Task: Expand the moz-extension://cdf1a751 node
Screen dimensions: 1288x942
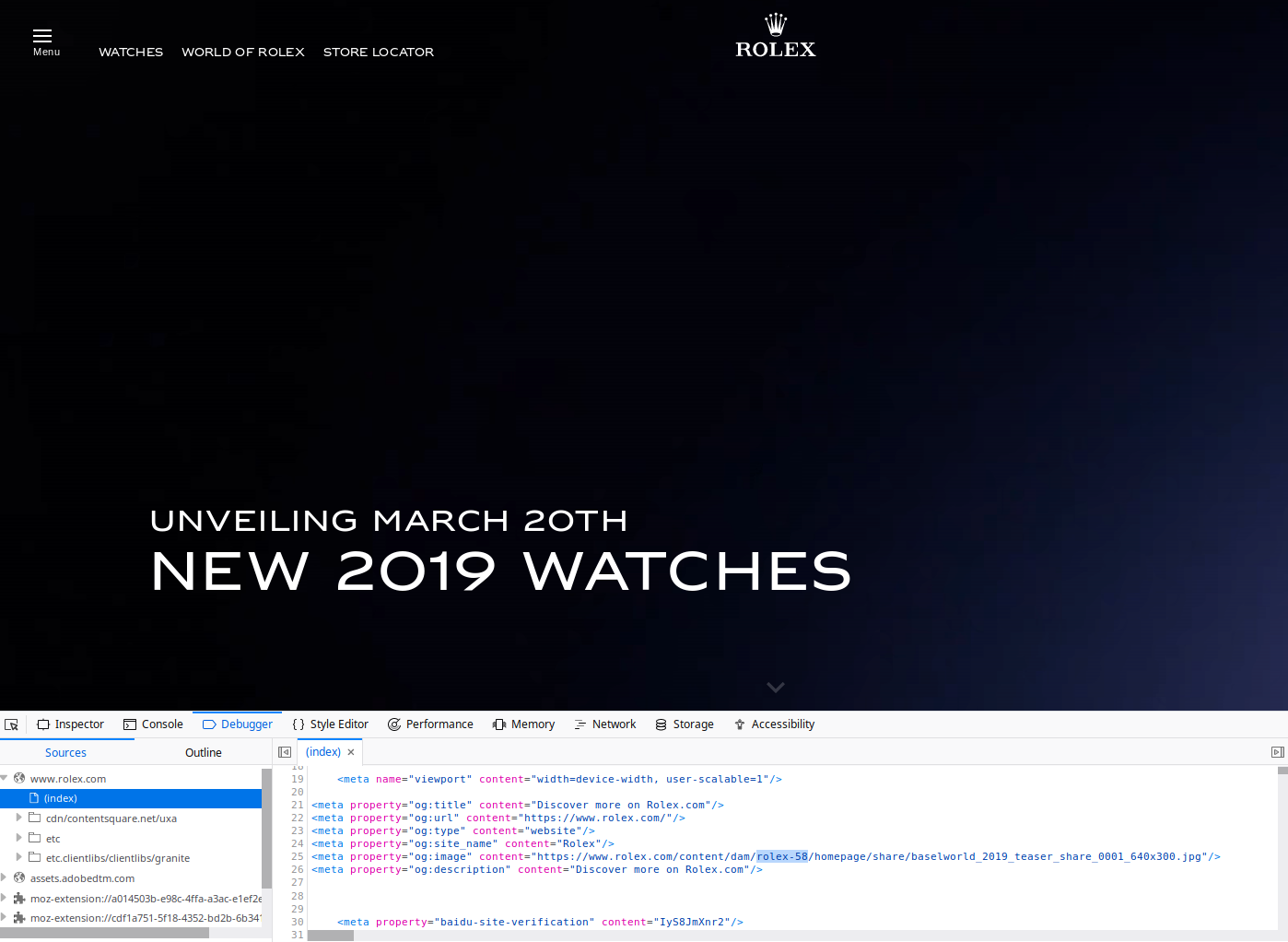Action: click(x=5, y=917)
